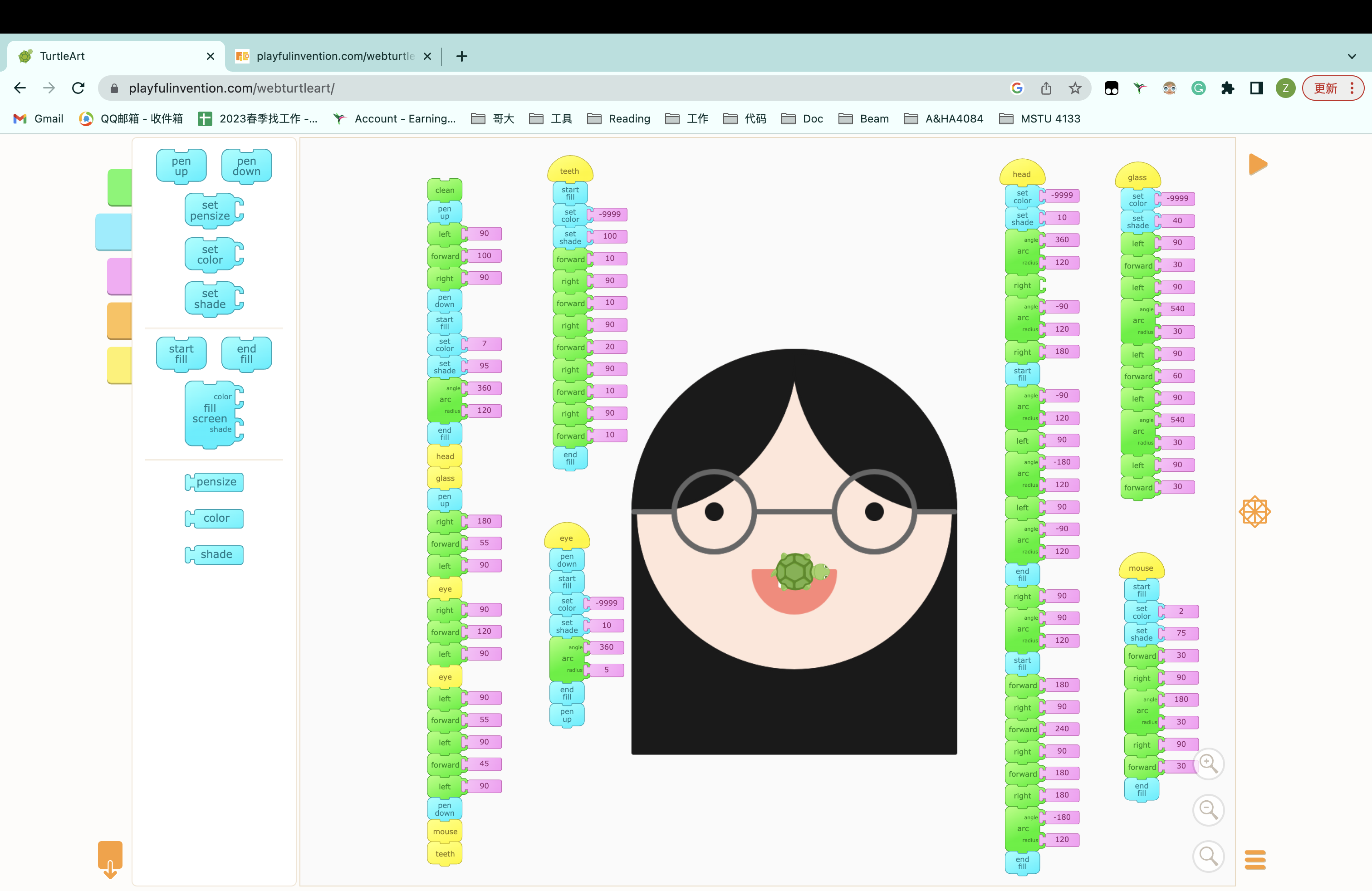Open Chrome extensions puzzle icon

(1227, 88)
